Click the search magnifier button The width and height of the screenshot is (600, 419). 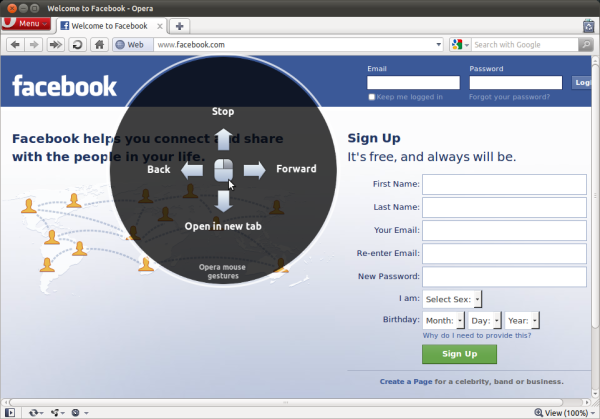(x=585, y=45)
